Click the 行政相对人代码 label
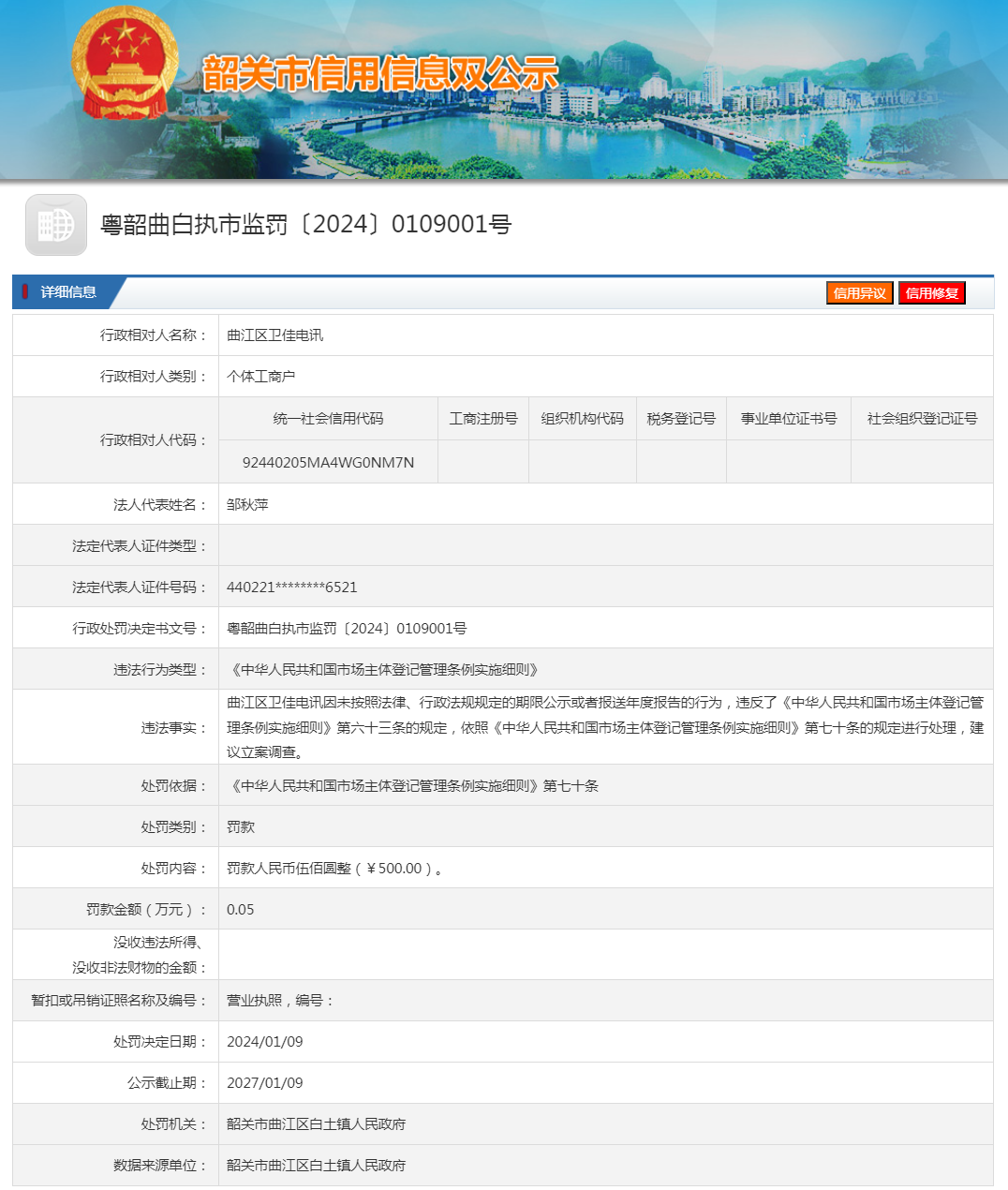The image size is (1008, 1190). click(x=154, y=440)
